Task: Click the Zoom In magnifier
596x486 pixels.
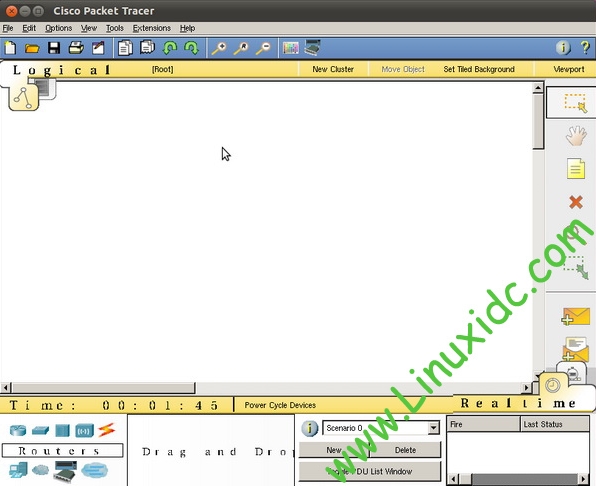Action: [219, 49]
